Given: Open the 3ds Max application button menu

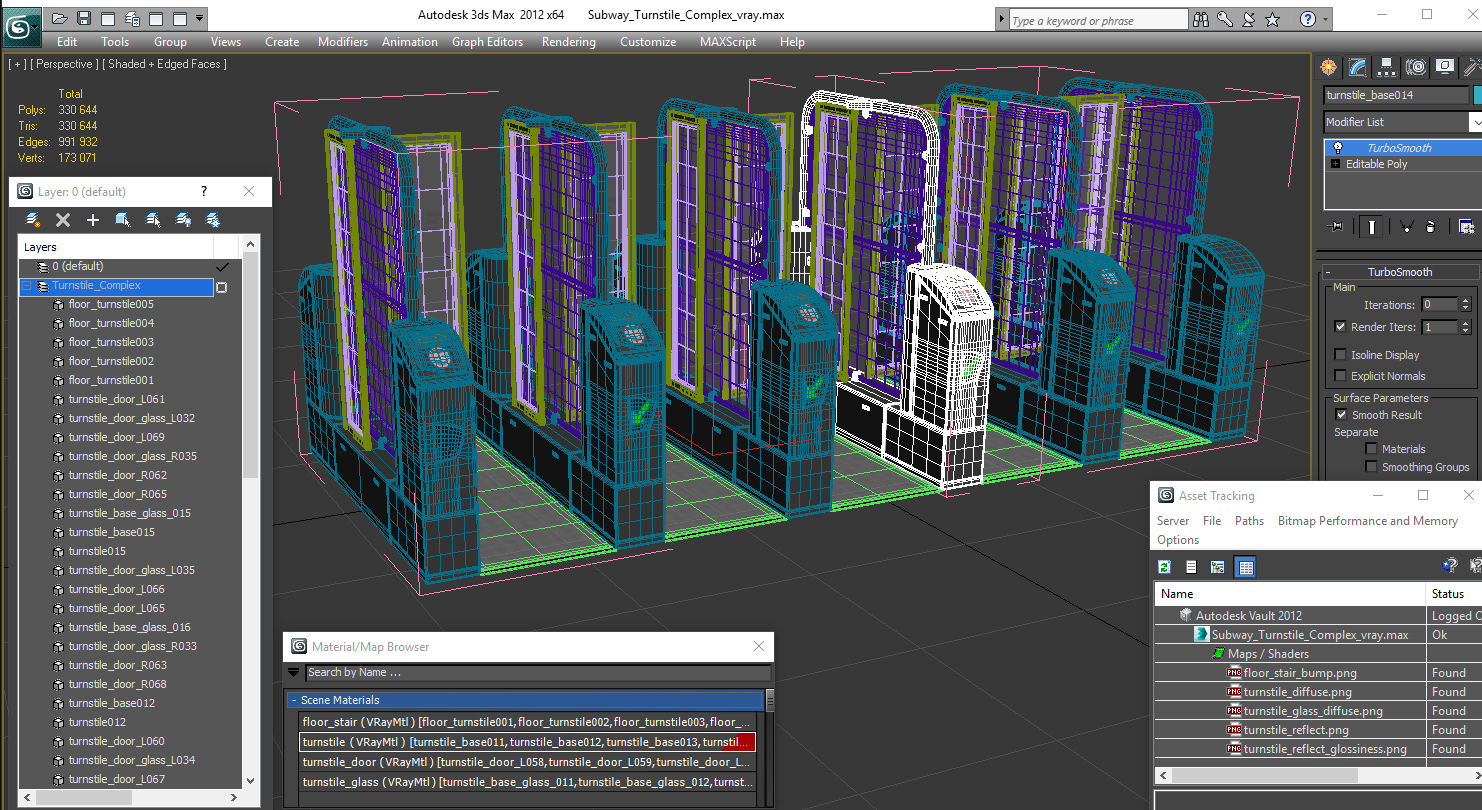Looking at the screenshot, I should tap(22, 26).
